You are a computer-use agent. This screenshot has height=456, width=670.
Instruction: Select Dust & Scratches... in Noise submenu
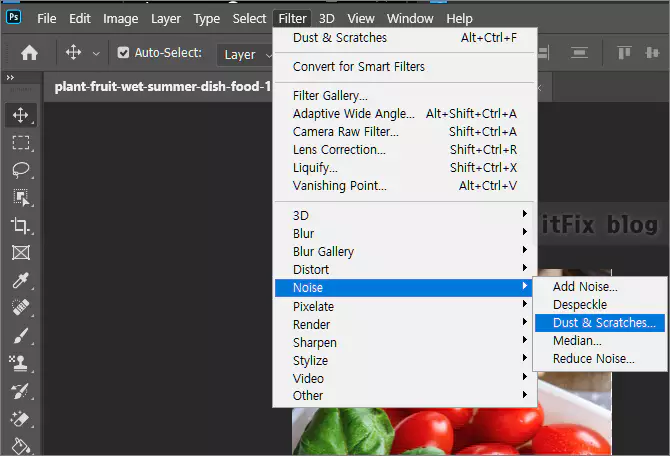click(x=600, y=323)
